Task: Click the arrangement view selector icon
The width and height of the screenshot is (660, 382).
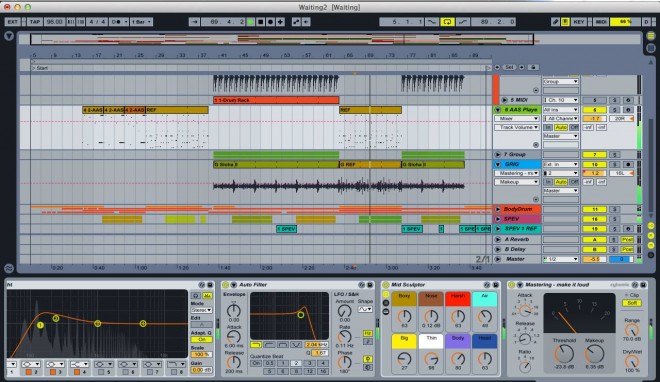Action: [651, 37]
